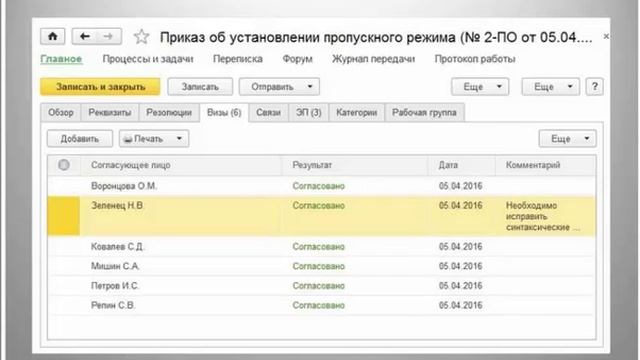Switch to the Связи tab
The image size is (640, 360).
click(268, 112)
